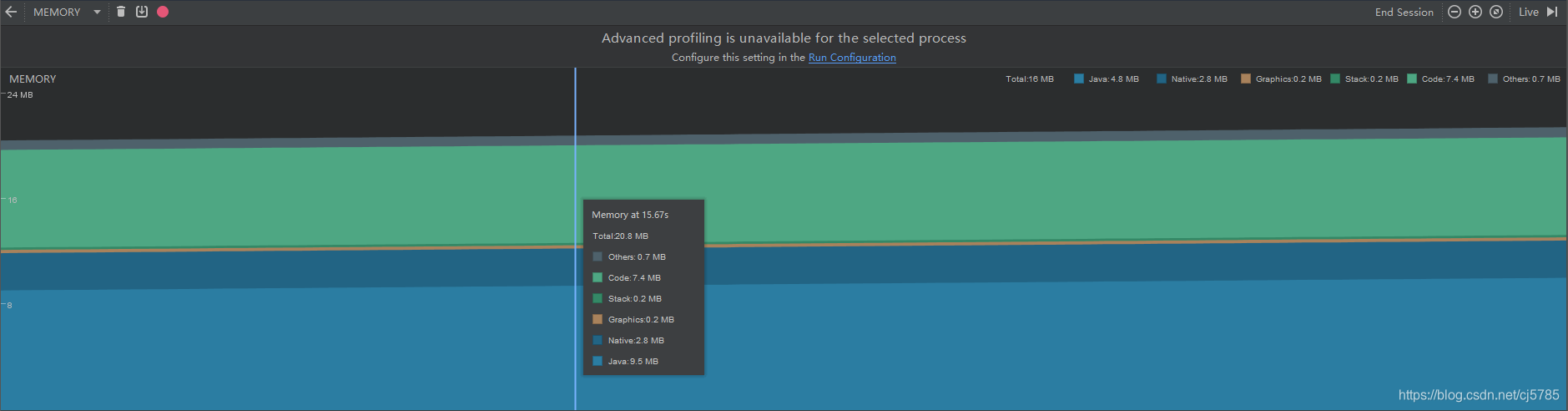
Task: Click the Native color swatch in top legend
Action: coord(1162,79)
